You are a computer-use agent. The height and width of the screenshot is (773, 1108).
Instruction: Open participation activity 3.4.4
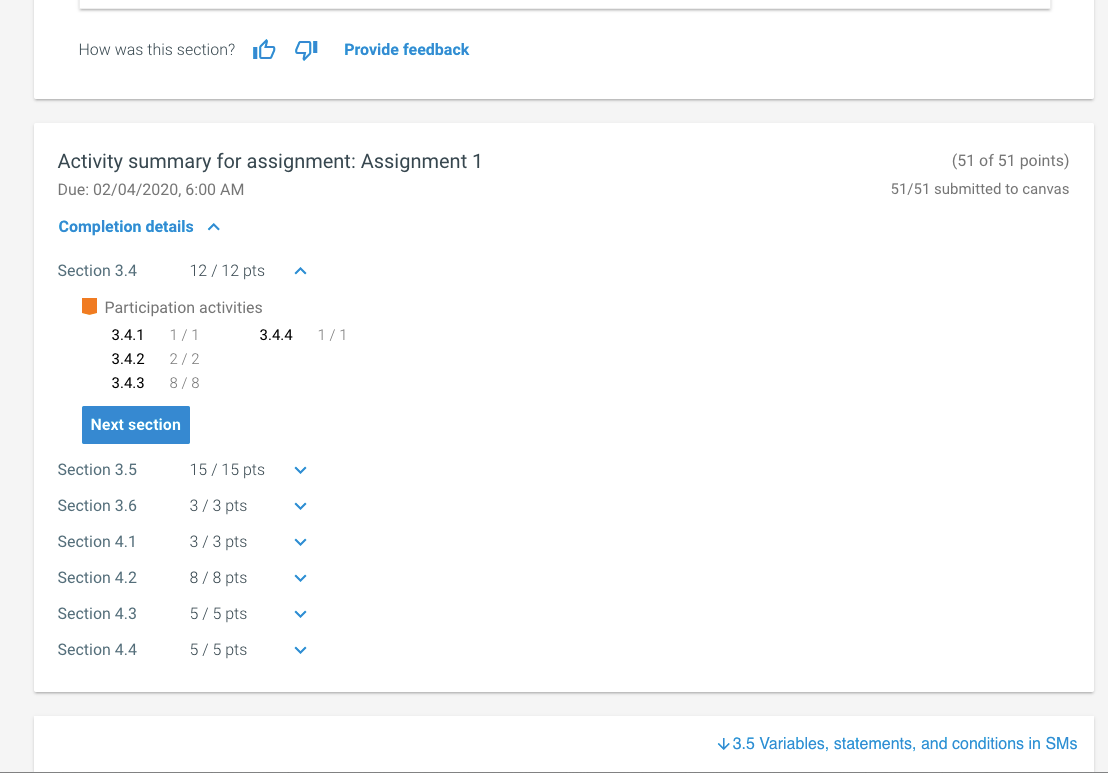tap(276, 335)
